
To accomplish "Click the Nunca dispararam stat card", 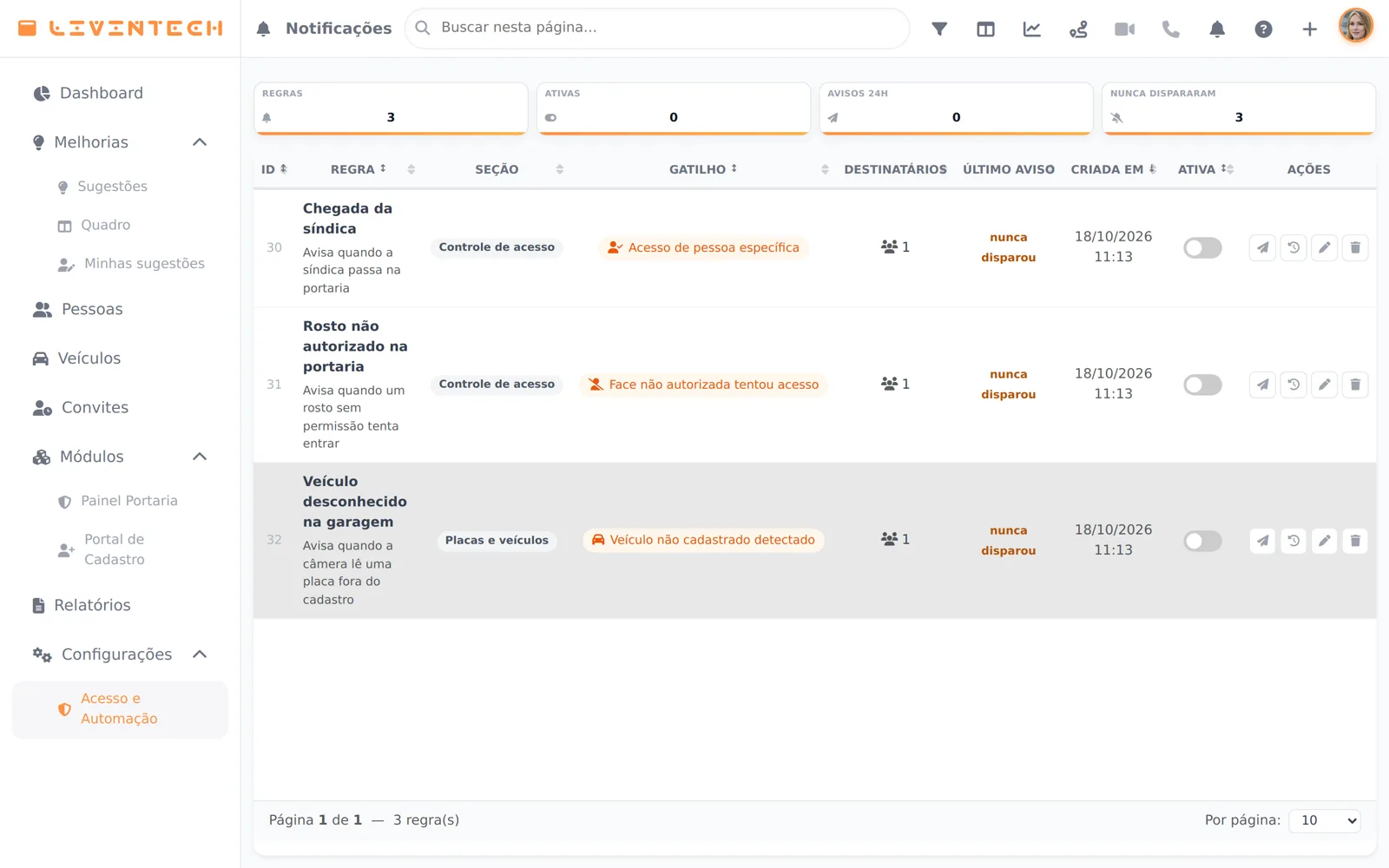I will point(1239,109).
